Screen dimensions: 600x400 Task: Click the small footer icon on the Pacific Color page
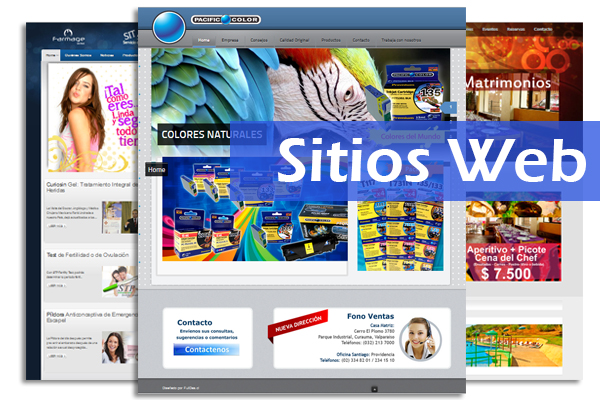pos(375,389)
